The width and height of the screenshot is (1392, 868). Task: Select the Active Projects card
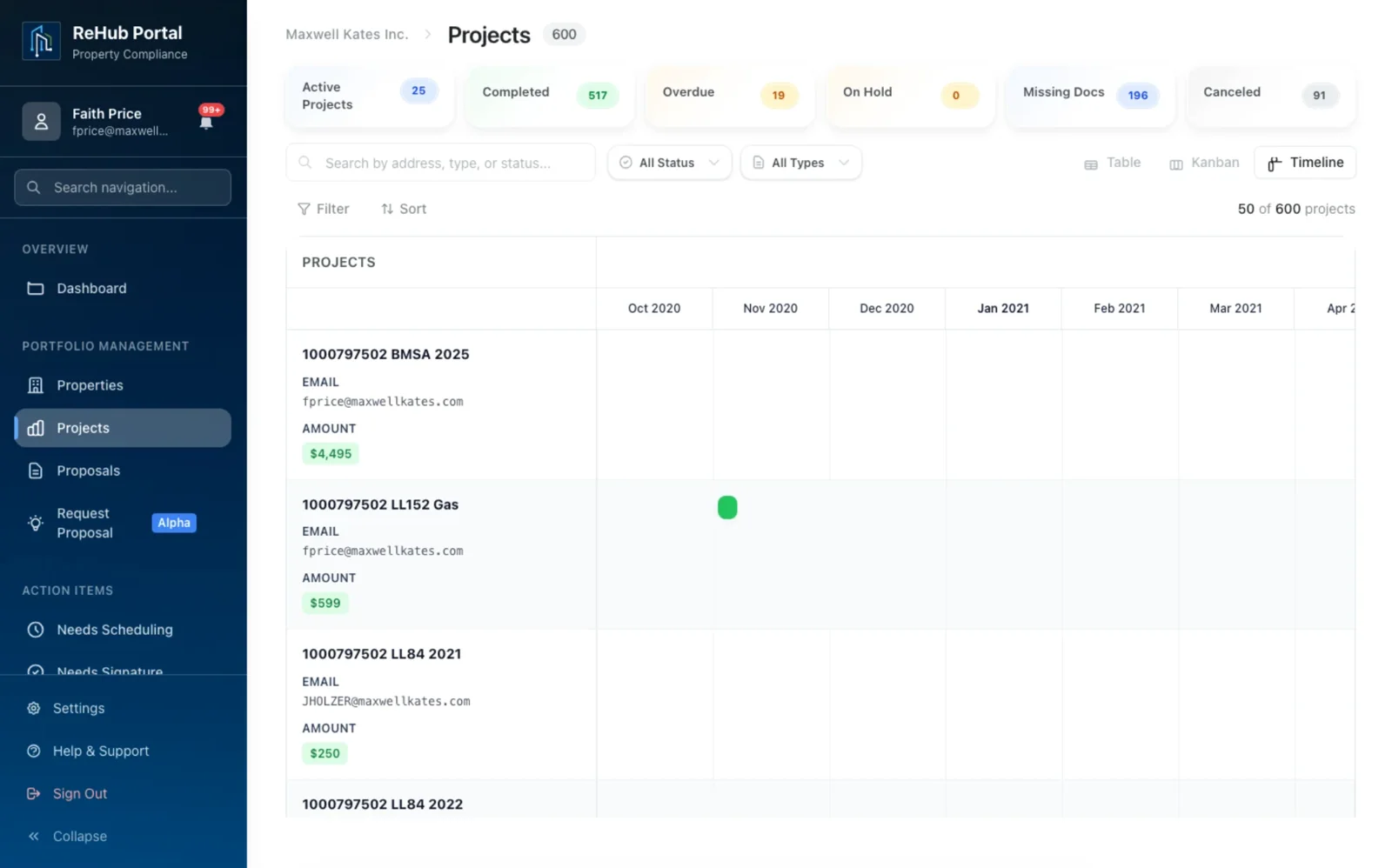click(x=370, y=97)
